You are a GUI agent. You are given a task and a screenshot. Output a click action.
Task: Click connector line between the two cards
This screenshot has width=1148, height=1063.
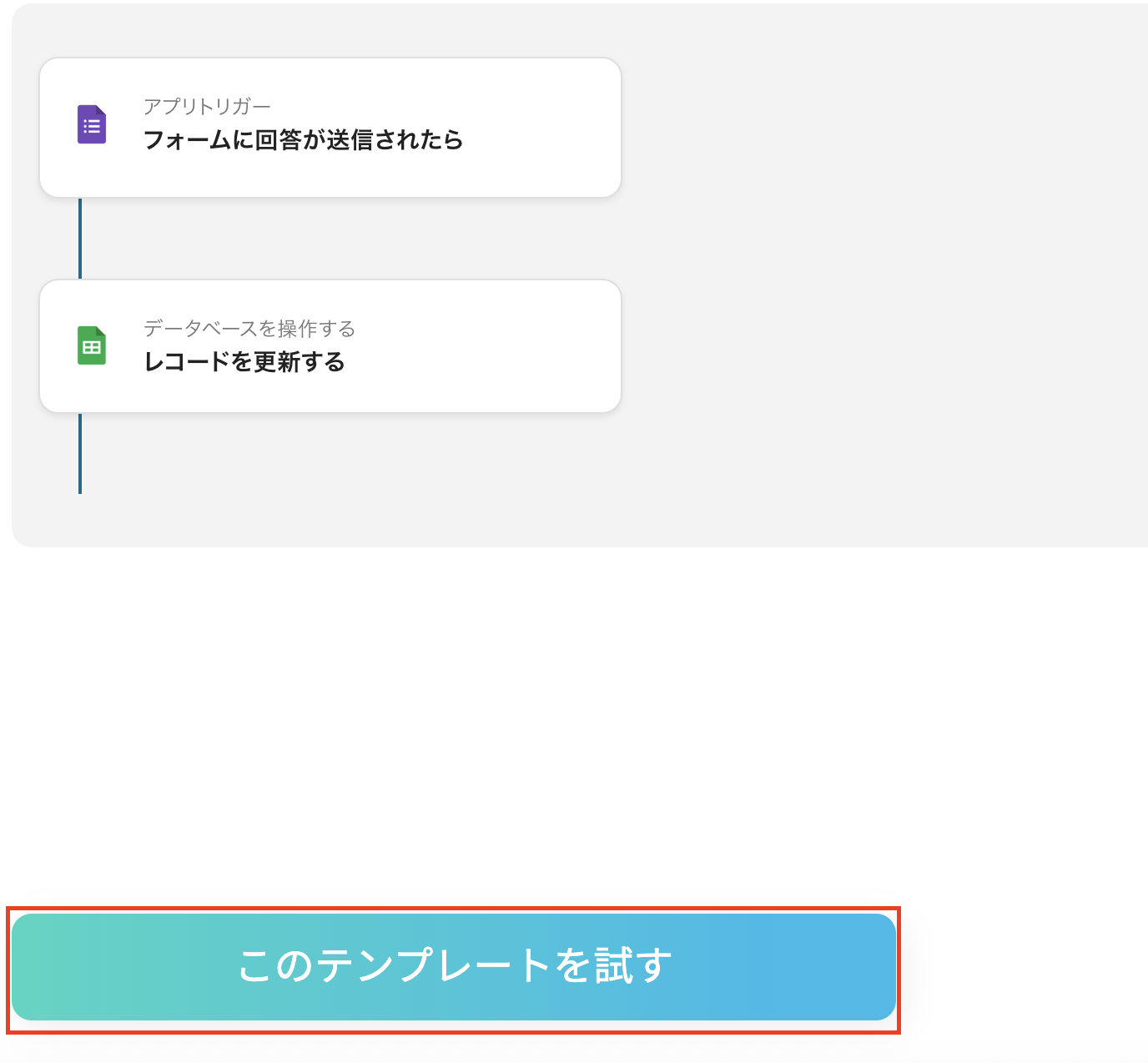click(x=80, y=239)
